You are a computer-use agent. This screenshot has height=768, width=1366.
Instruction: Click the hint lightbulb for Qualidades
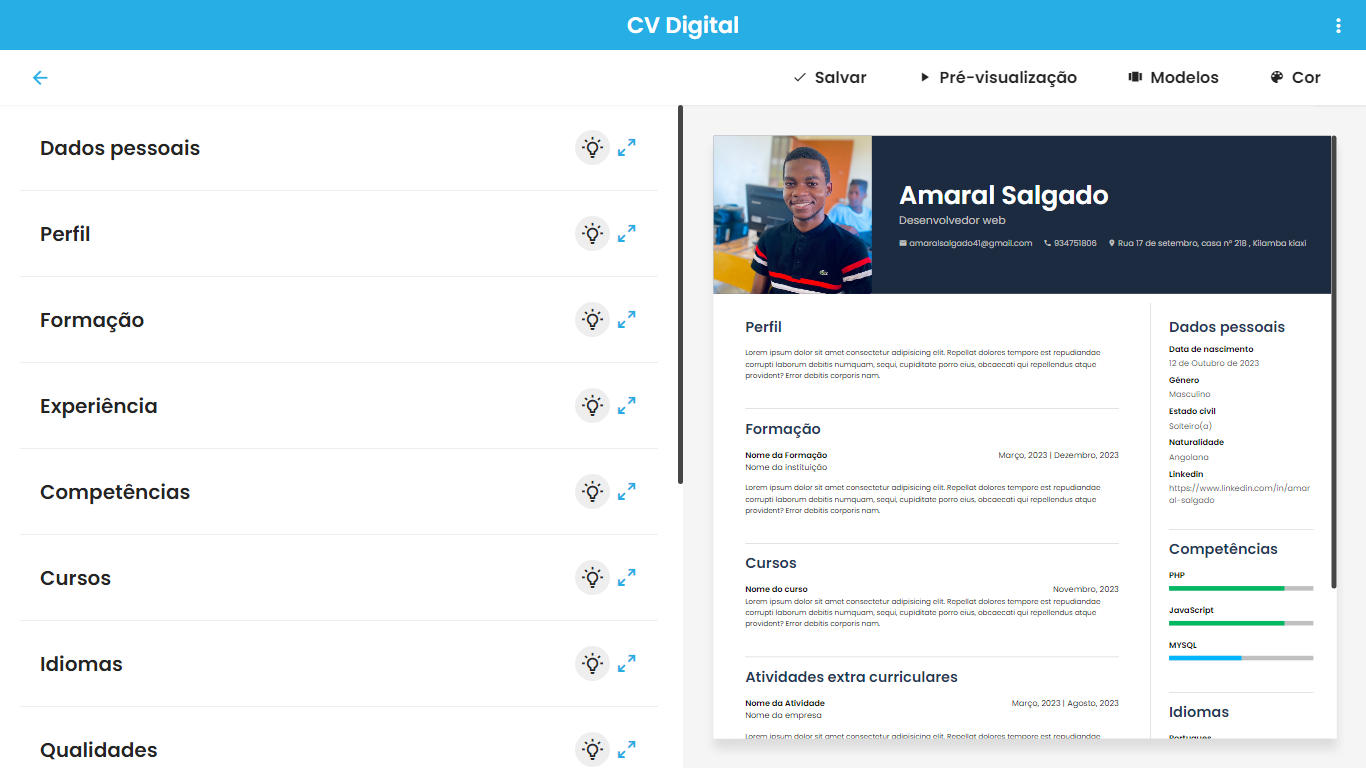[592, 748]
